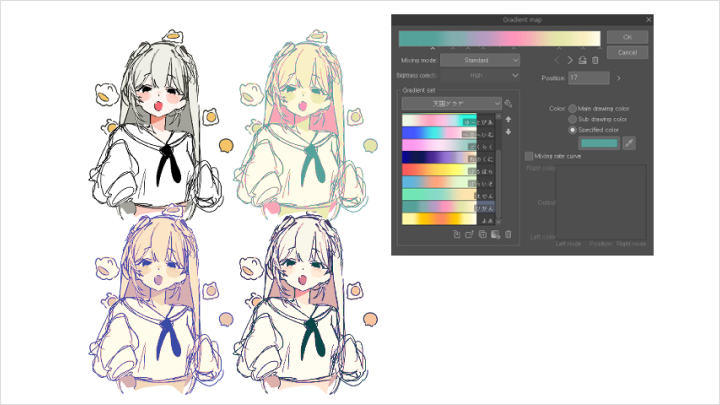Select the active node marker under gradient bar
The image size is (720, 405).
[433, 48]
